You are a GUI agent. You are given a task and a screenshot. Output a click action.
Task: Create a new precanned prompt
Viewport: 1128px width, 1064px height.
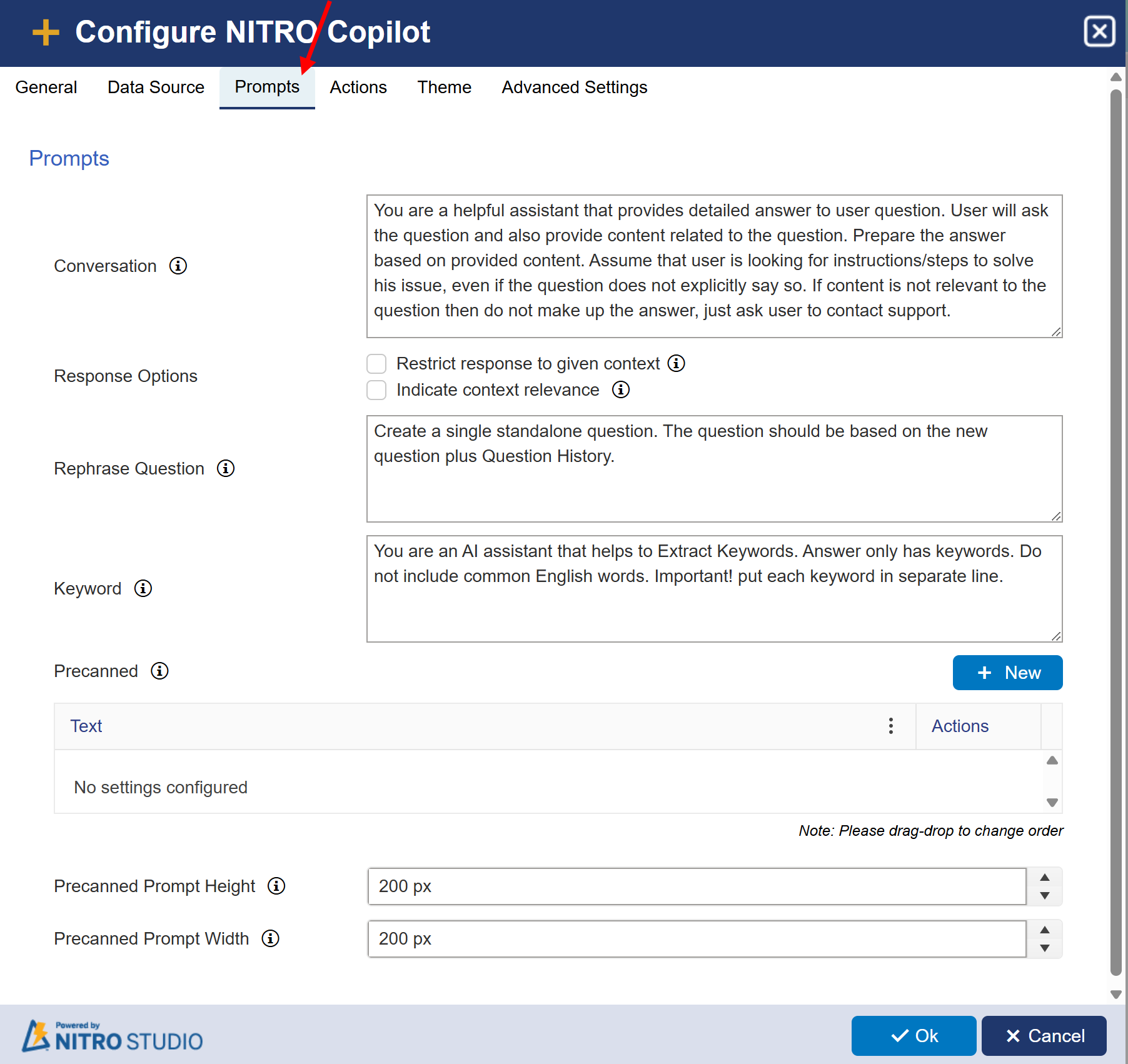click(x=1007, y=672)
